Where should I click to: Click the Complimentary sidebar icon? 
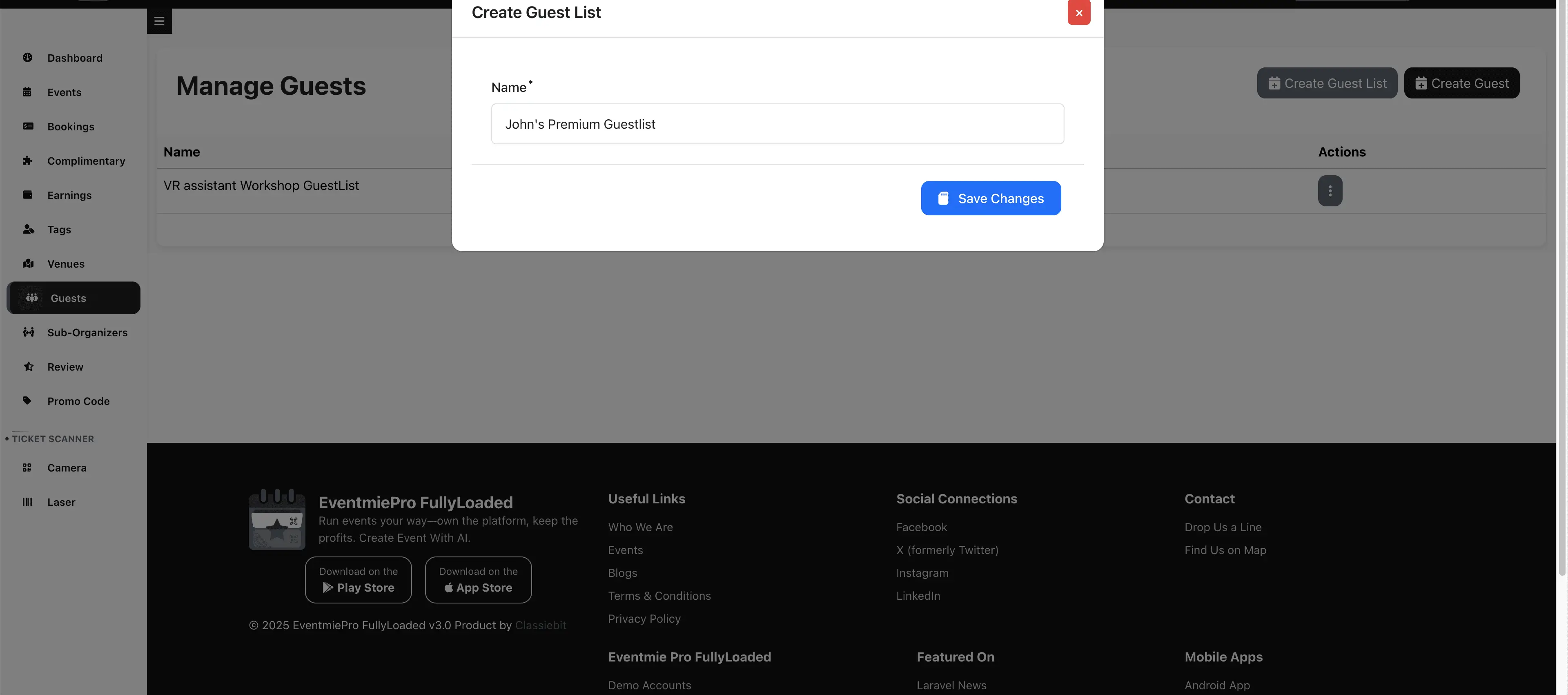pyautogui.click(x=28, y=160)
